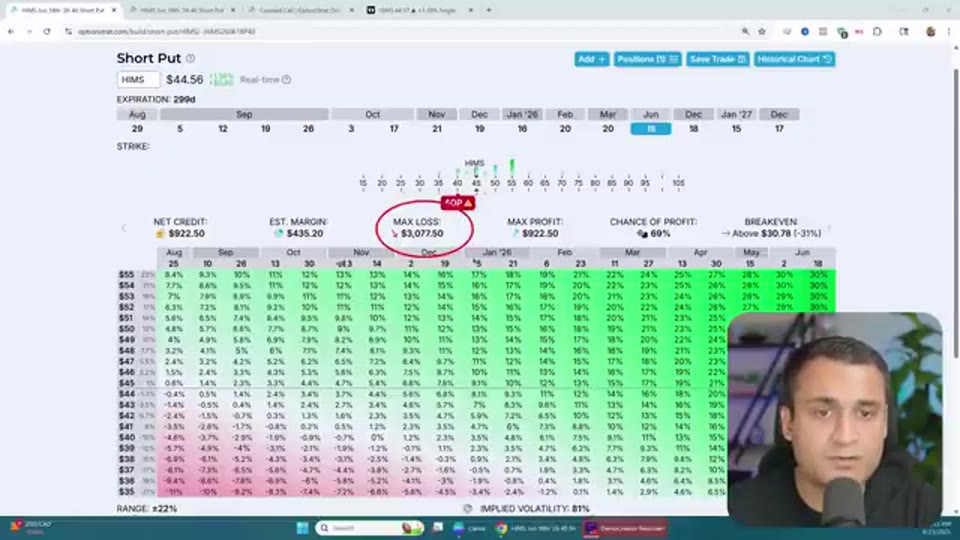
Task: Click the red 40P strike marker
Action: pos(457,203)
